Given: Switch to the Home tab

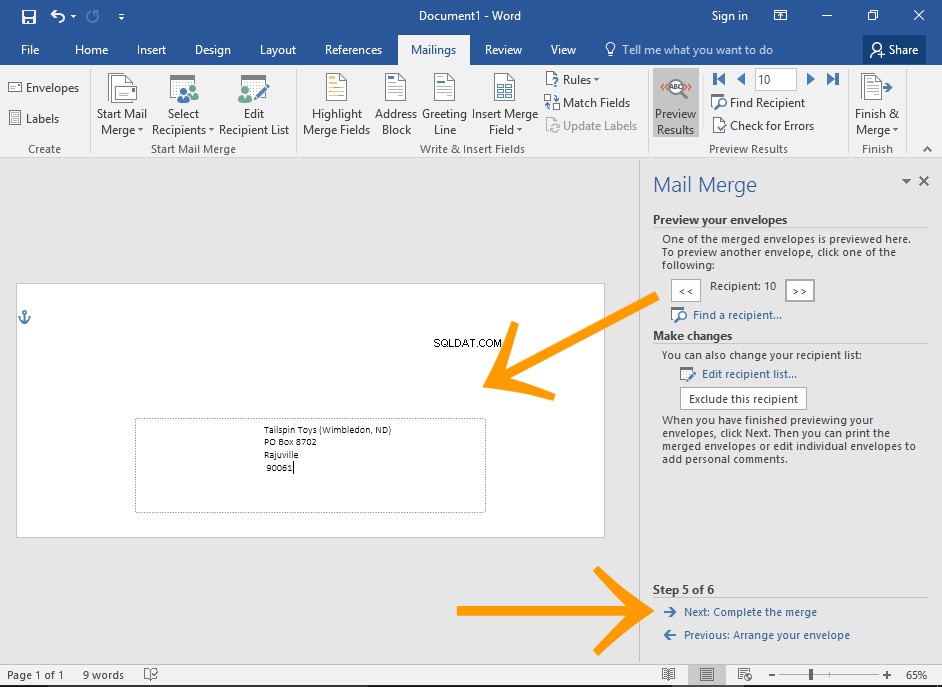Looking at the screenshot, I should pos(91,50).
